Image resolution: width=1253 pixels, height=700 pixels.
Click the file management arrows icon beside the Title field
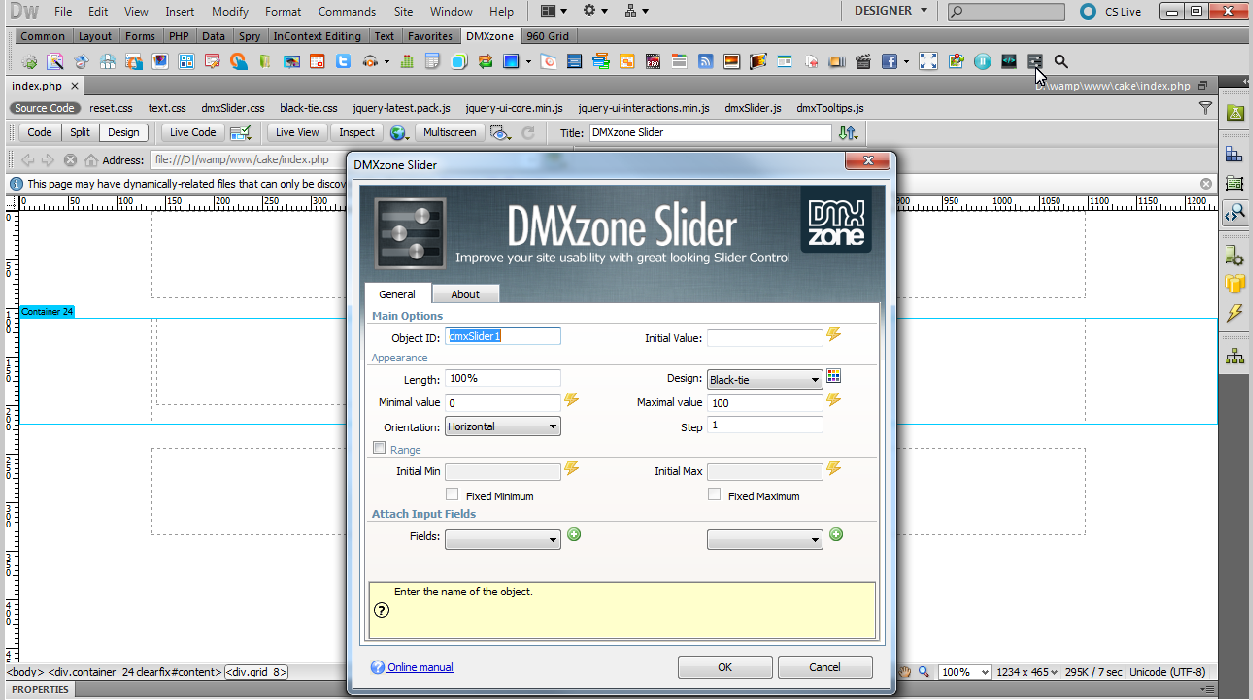click(x=848, y=132)
